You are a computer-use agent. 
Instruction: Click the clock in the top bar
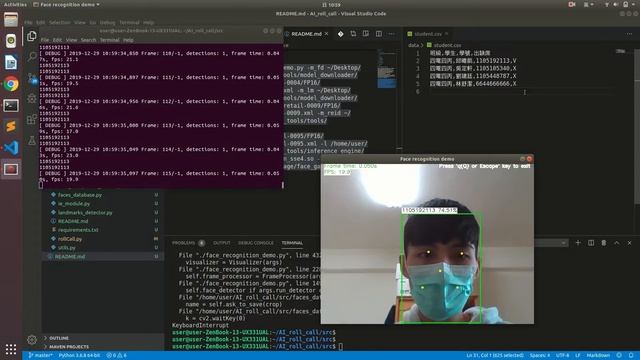(331, 4)
